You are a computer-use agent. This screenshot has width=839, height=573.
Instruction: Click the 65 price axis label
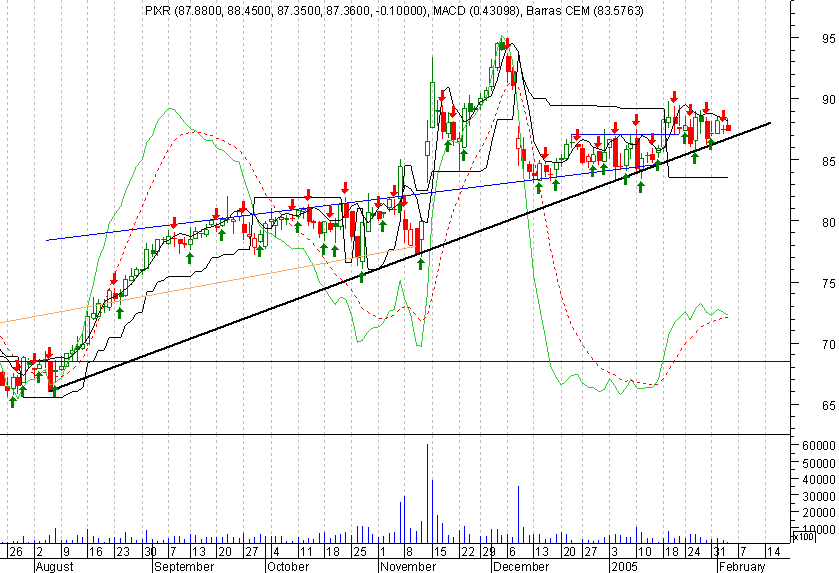pos(828,406)
